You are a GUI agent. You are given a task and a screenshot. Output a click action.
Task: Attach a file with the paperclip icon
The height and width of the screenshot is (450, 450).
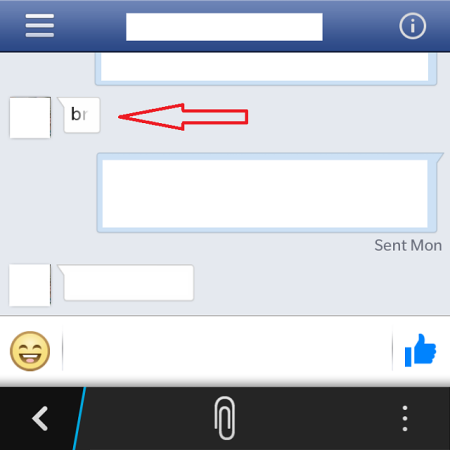(224, 418)
